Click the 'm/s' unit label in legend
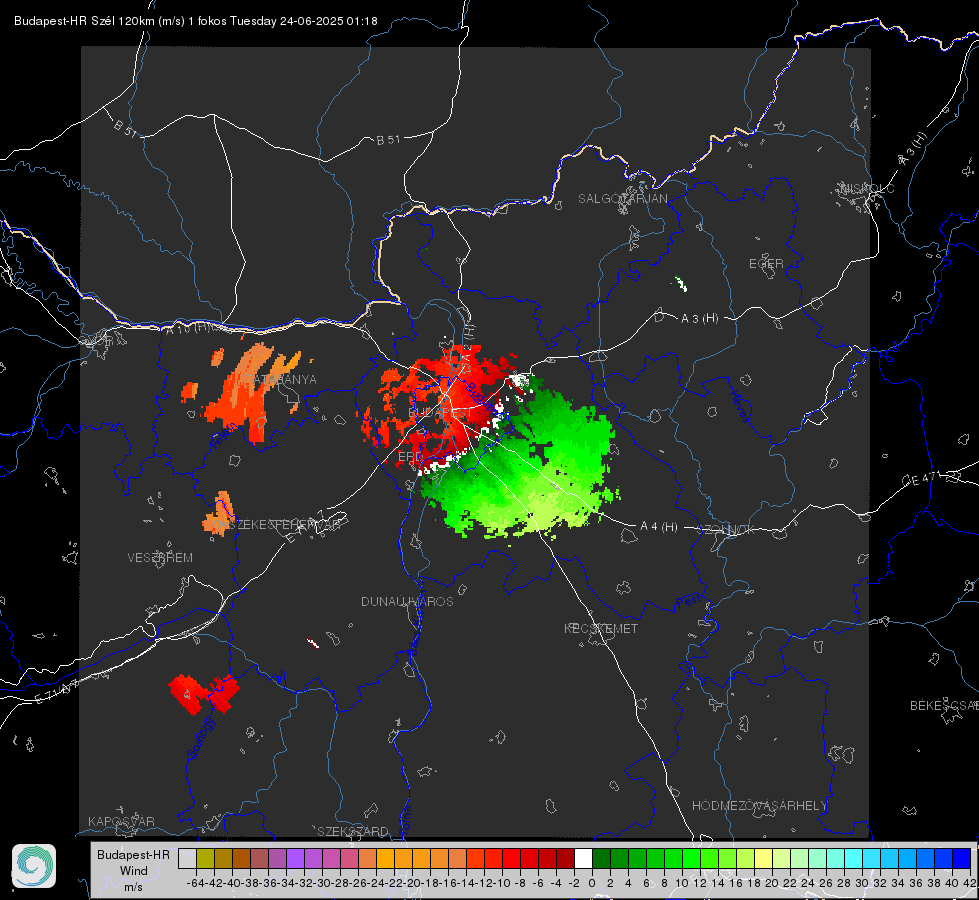Viewport: 979px width, 900px height. click(133, 887)
